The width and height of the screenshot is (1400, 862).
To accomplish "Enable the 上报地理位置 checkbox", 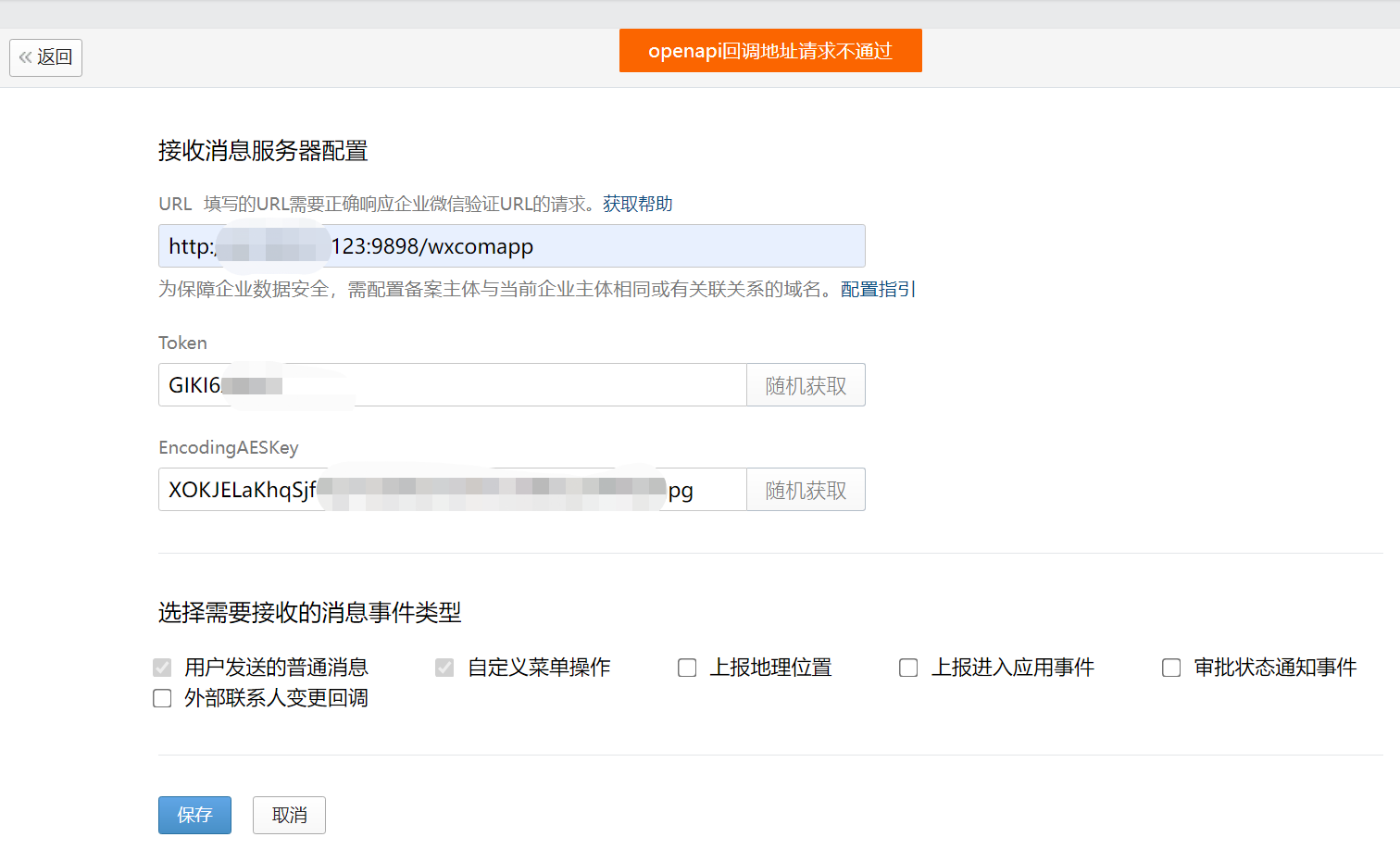I will tap(687, 668).
